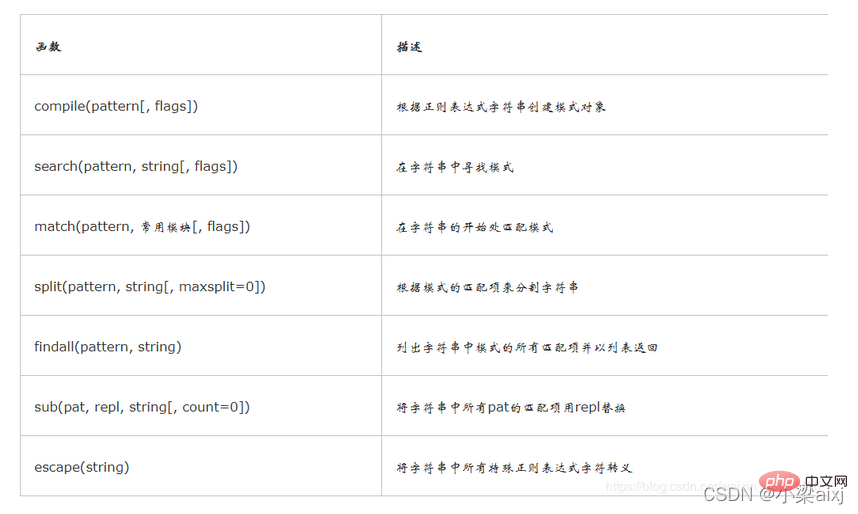Click the description for findall function
The image size is (858, 514).
tap(527, 348)
